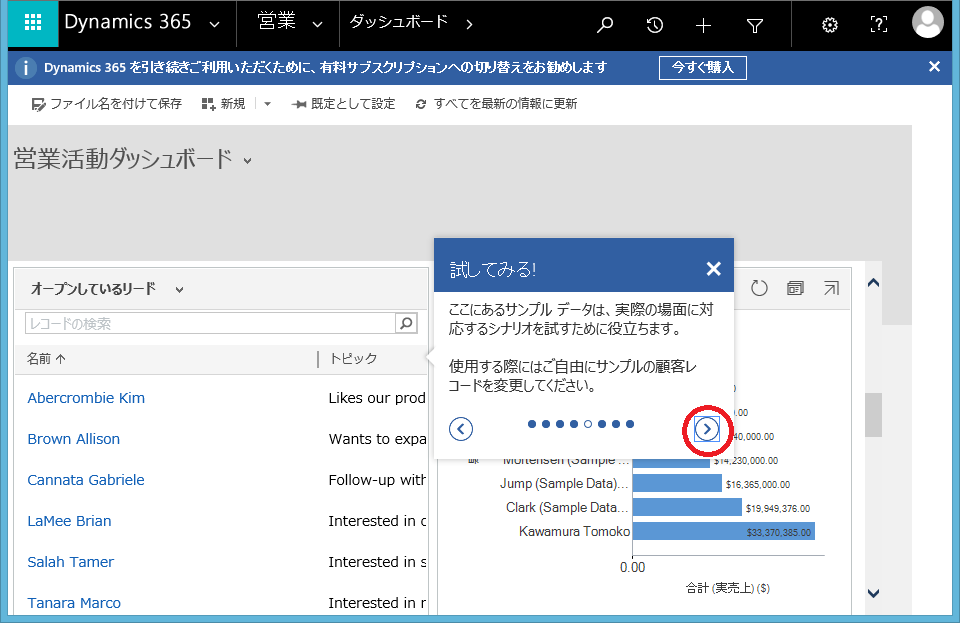Select the first page dot in popup
The height and width of the screenshot is (623, 960).
(531, 424)
